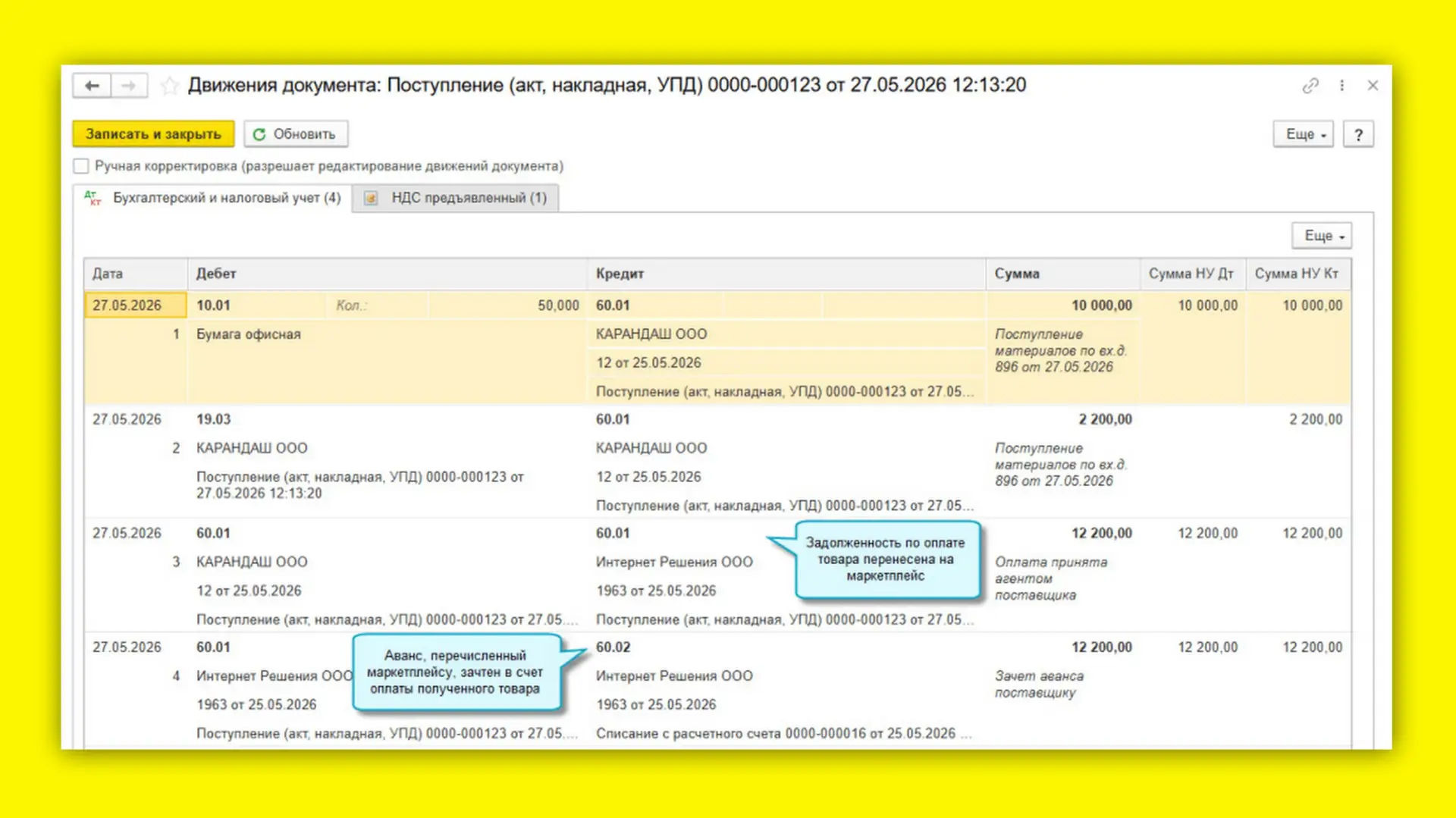Select Бумага офисная in the debit column

249,334
